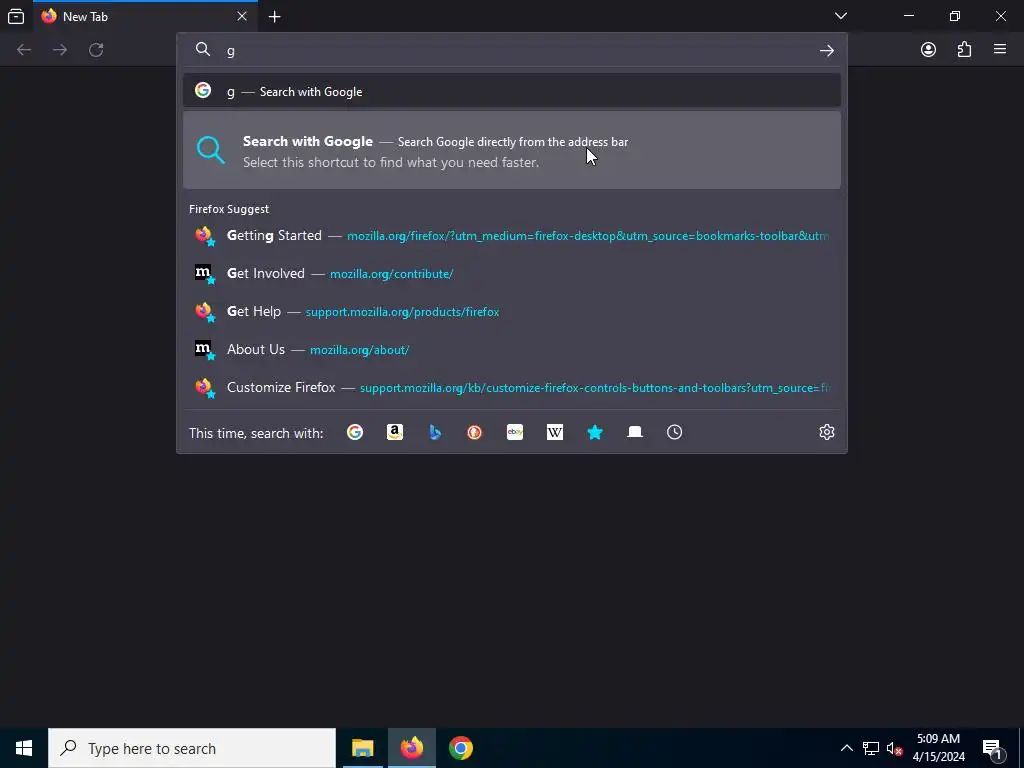Open Windows Start menu
Image resolution: width=1024 pixels, height=768 pixels.
click(24, 748)
